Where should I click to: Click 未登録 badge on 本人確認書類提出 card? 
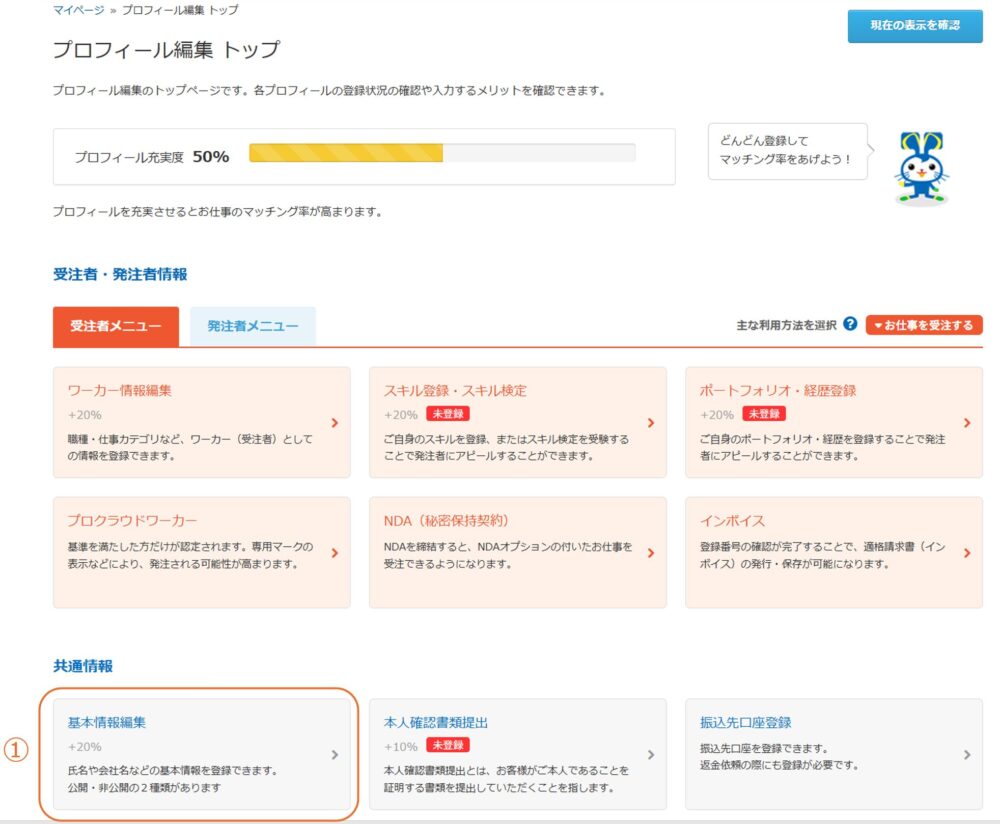pos(448,745)
